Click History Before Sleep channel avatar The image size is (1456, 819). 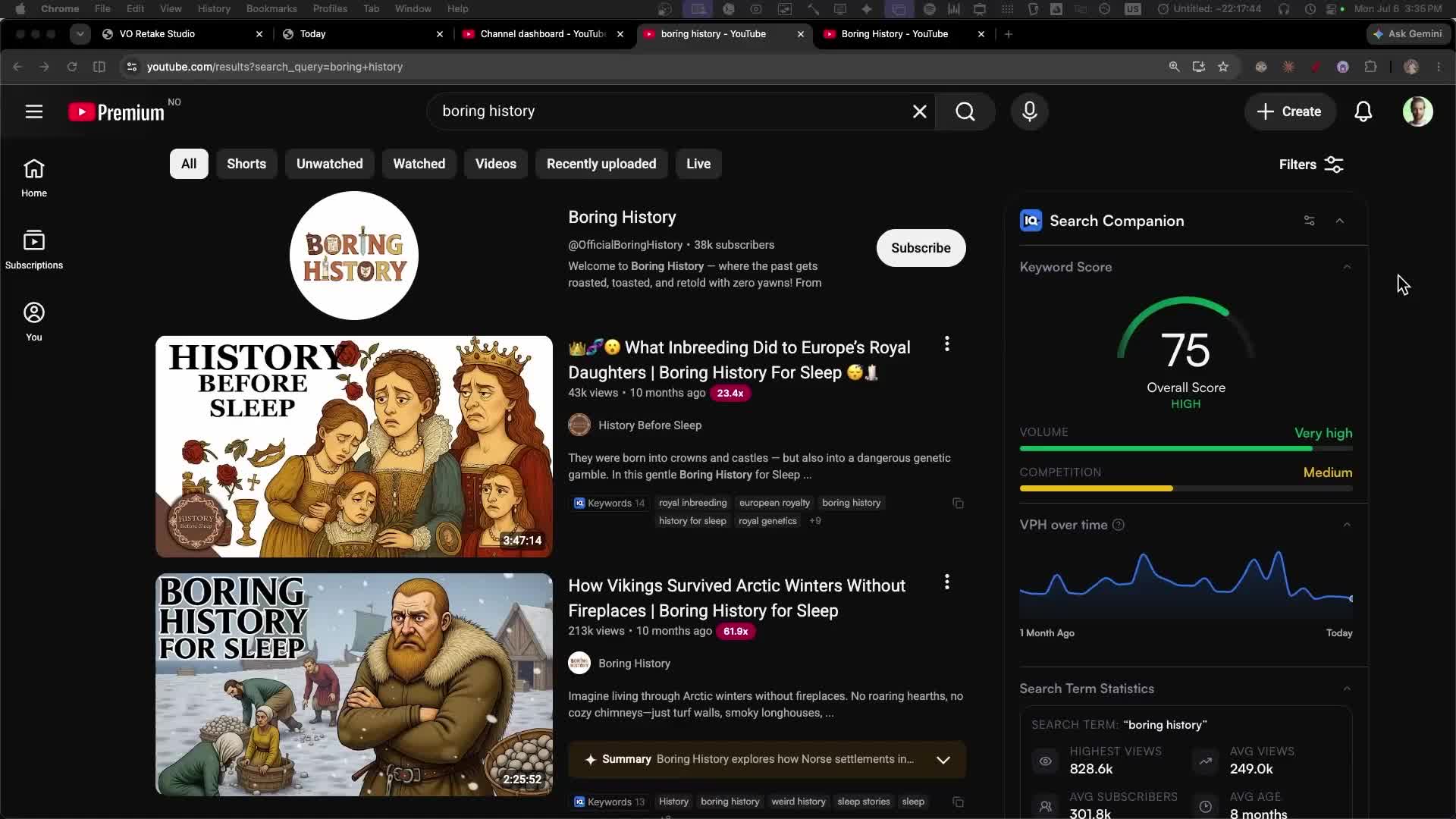(x=579, y=425)
